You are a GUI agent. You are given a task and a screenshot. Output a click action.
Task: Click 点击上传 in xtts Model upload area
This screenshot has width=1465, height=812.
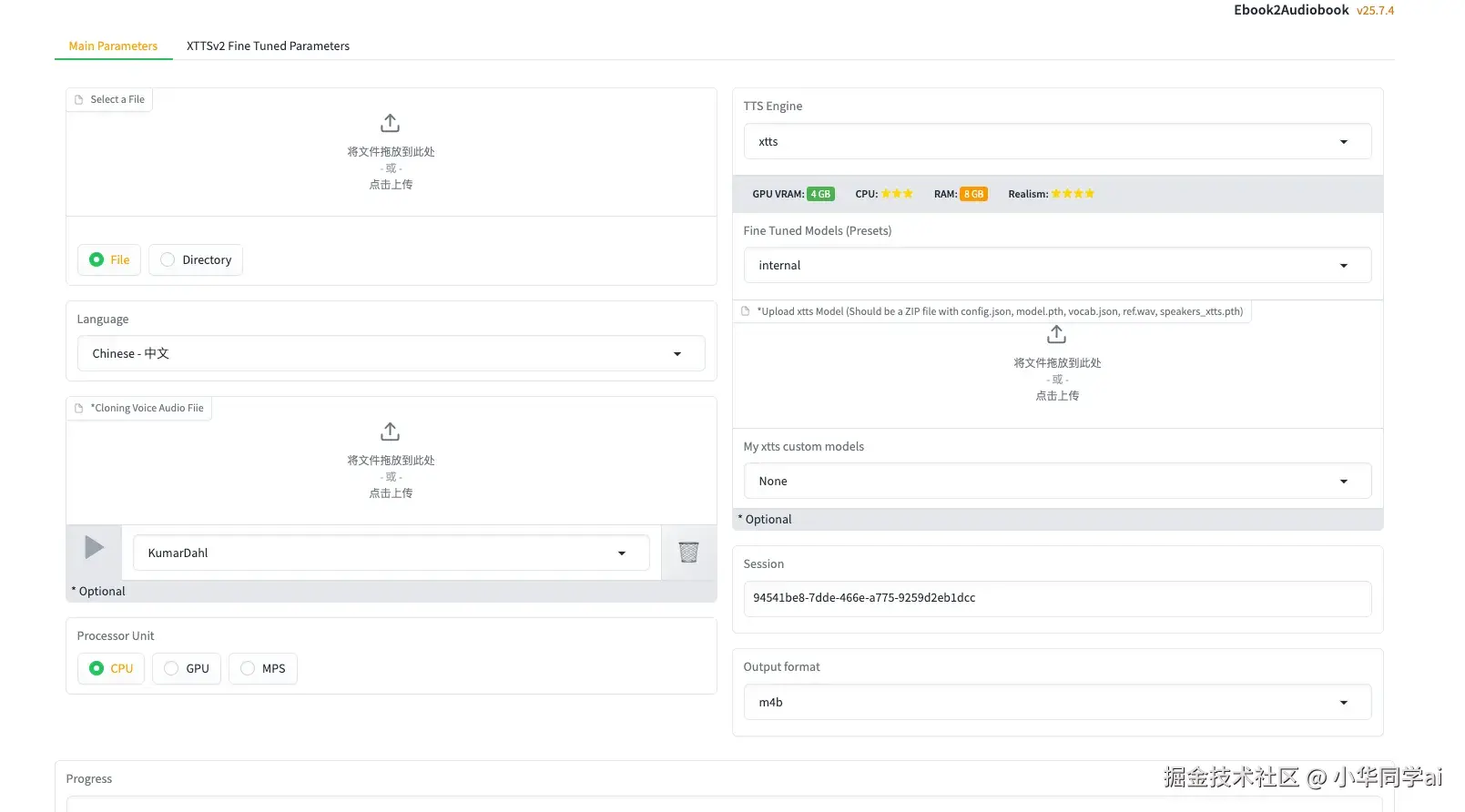(x=1057, y=396)
